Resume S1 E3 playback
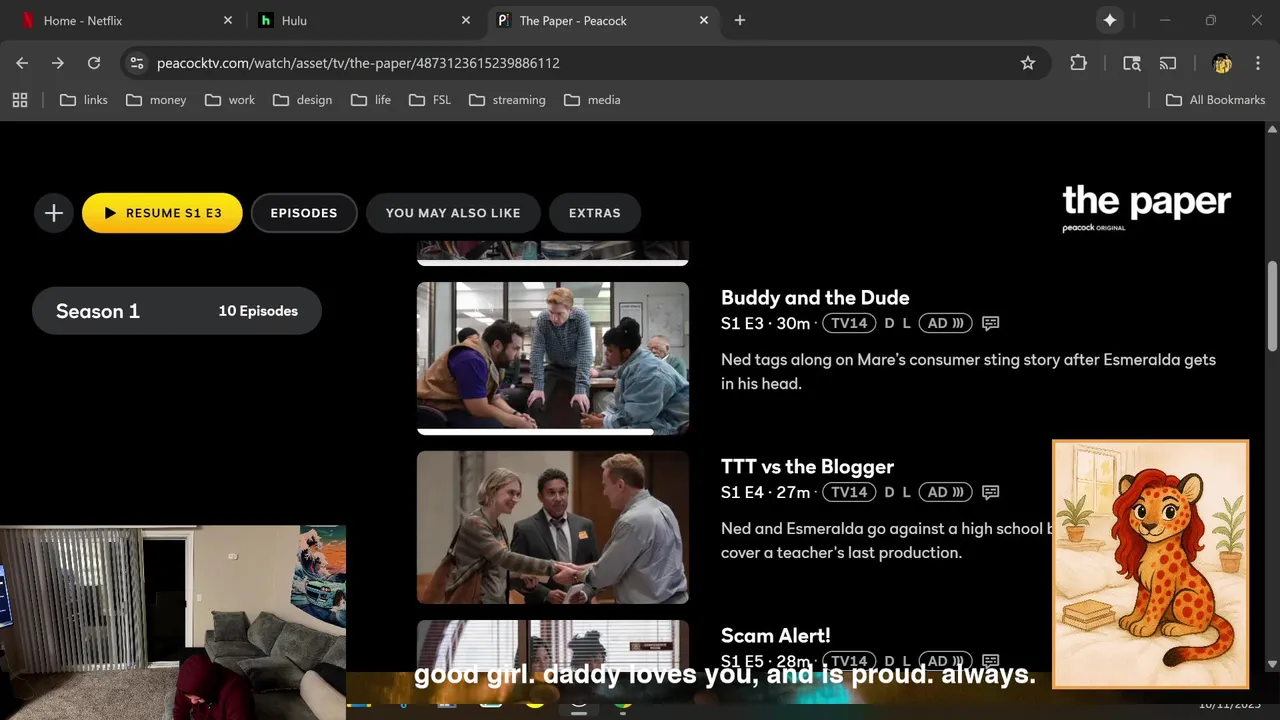1280x720 pixels. pyautogui.click(x=162, y=213)
